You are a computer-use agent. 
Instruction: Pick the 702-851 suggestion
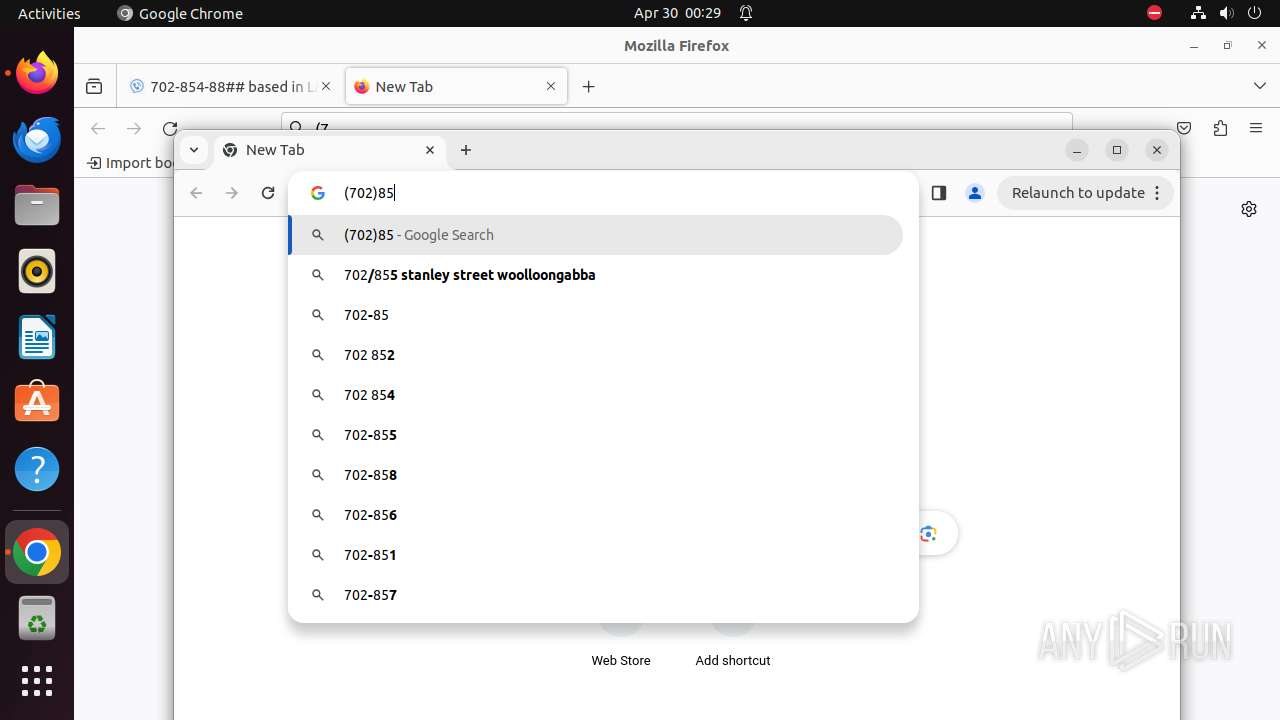point(596,555)
